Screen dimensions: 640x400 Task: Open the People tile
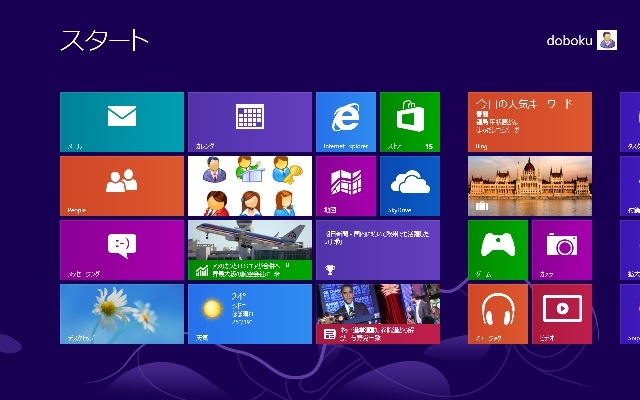pyautogui.click(x=122, y=186)
